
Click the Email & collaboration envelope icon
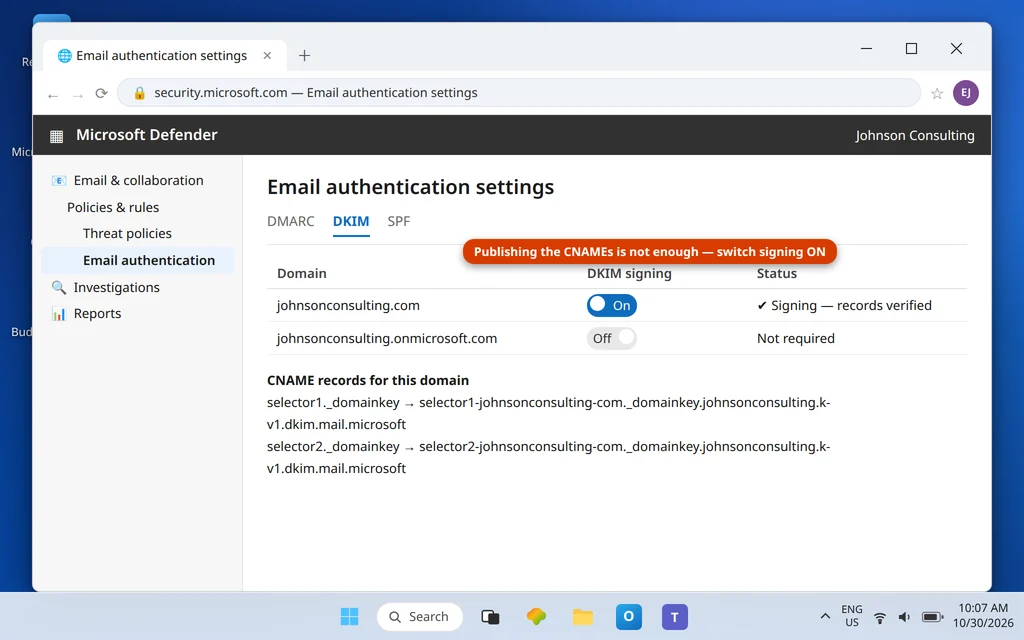pos(59,180)
